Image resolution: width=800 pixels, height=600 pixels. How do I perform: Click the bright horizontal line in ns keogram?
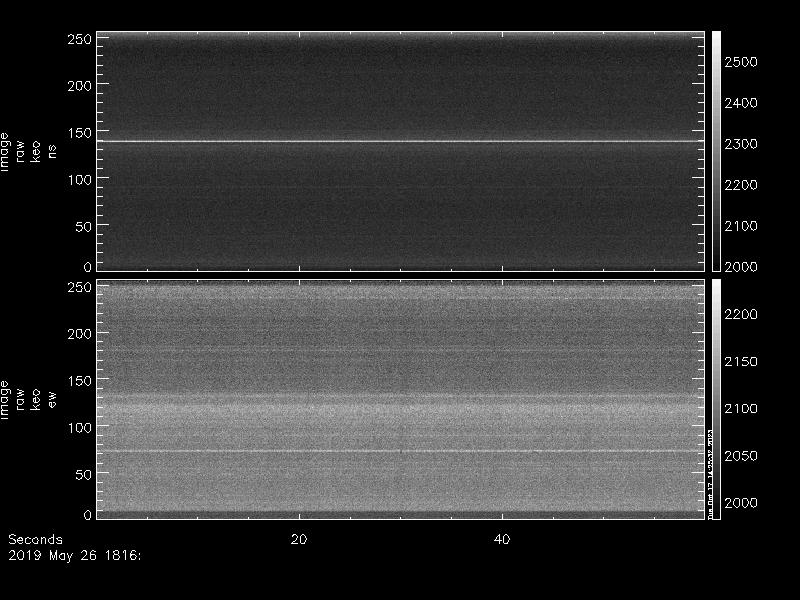tap(401, 141)
